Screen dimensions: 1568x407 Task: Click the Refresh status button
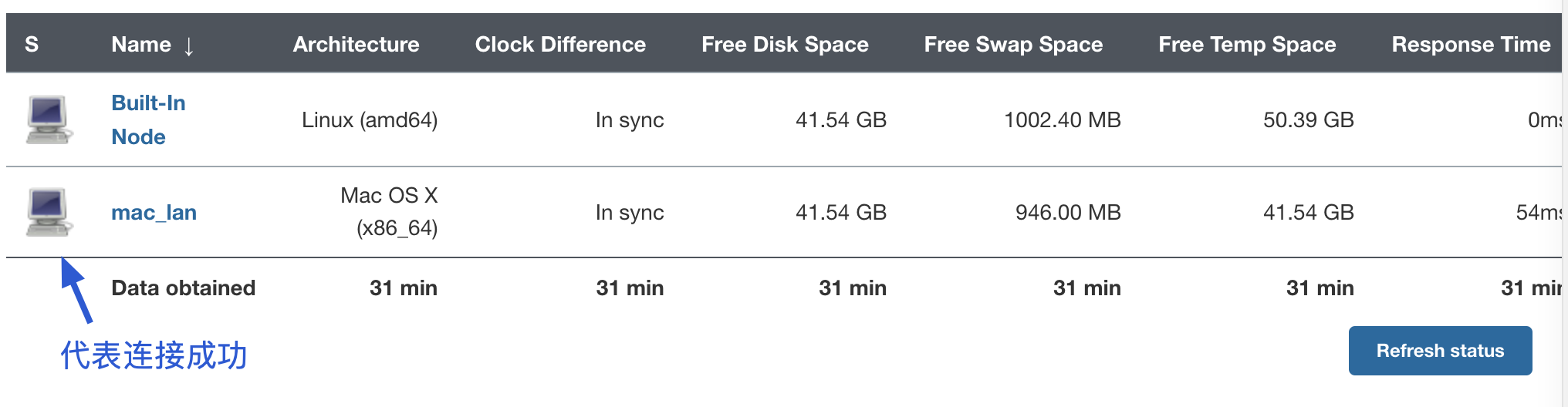click(x=1440, y=351)
